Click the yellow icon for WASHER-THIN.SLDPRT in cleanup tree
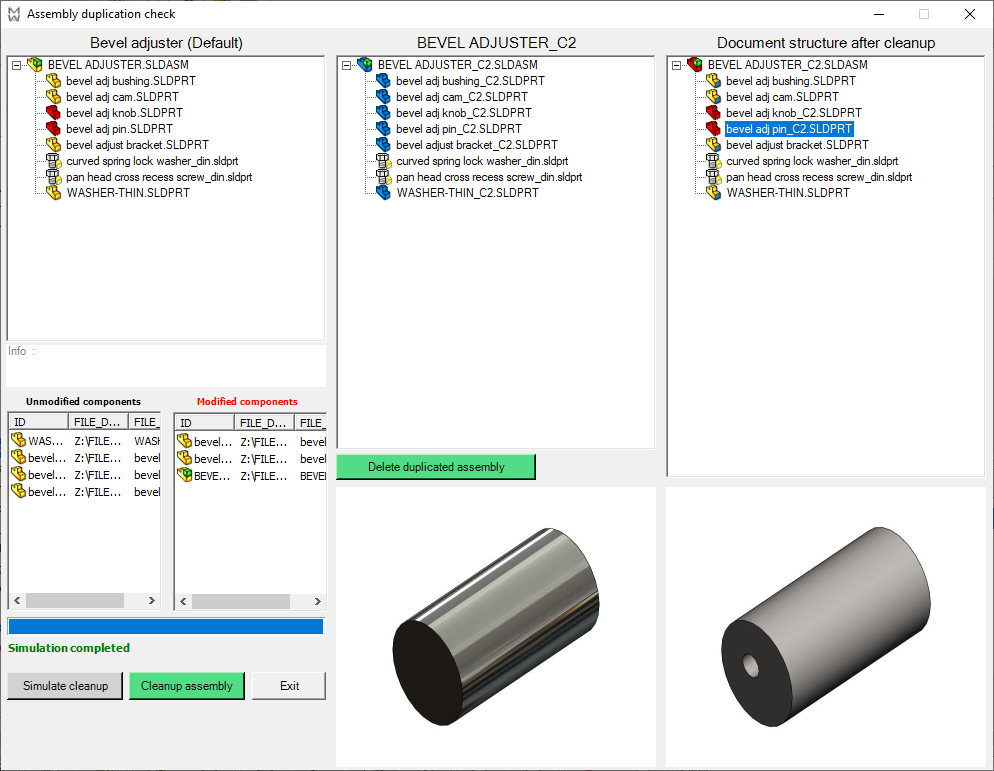 pos(714,193)
